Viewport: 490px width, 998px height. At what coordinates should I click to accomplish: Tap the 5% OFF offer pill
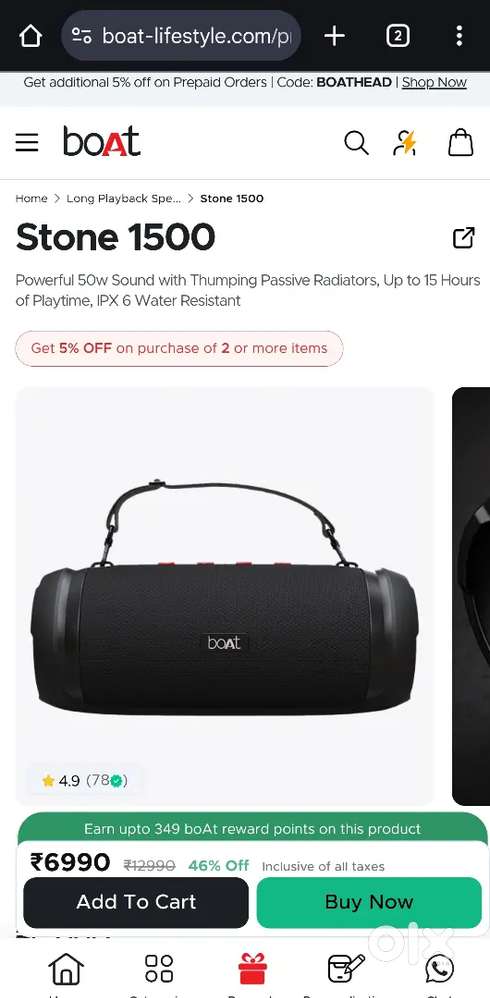[x=179, y=348]
